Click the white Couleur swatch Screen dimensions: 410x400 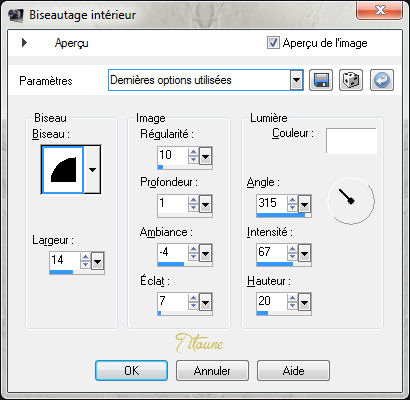351,141
